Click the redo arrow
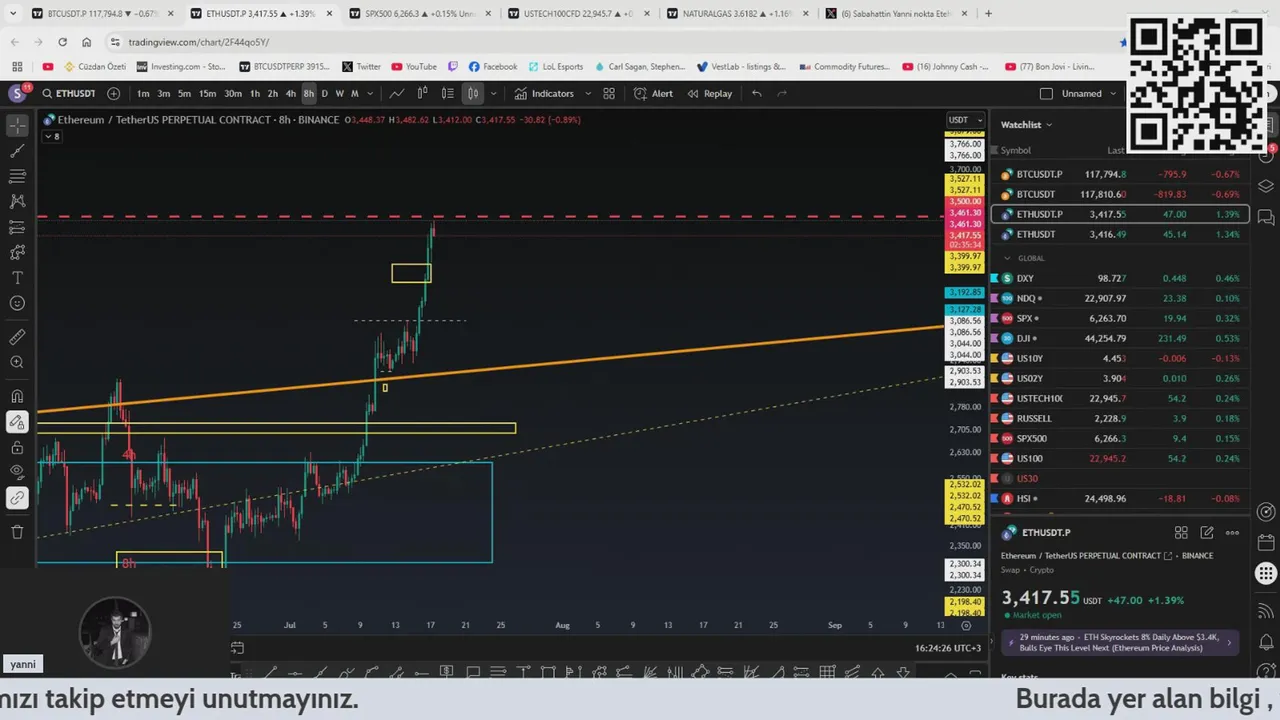This screenshot has height=720, width=1280. pos(782,93)
